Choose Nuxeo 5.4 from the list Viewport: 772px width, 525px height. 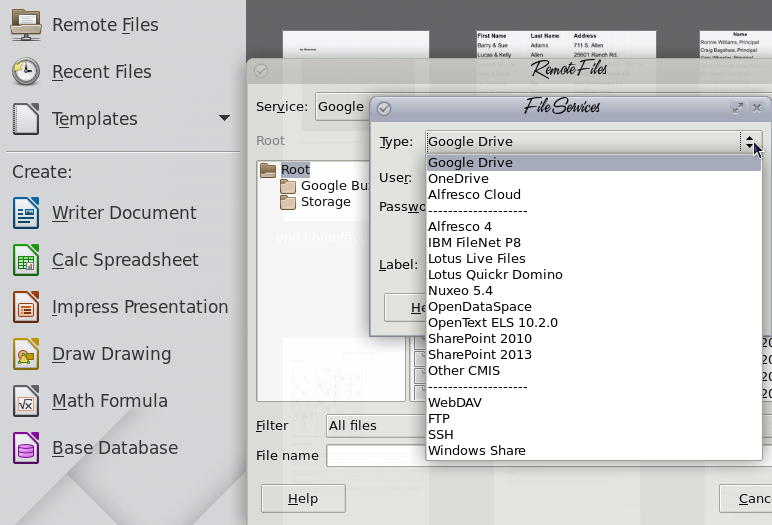(593, 291)
